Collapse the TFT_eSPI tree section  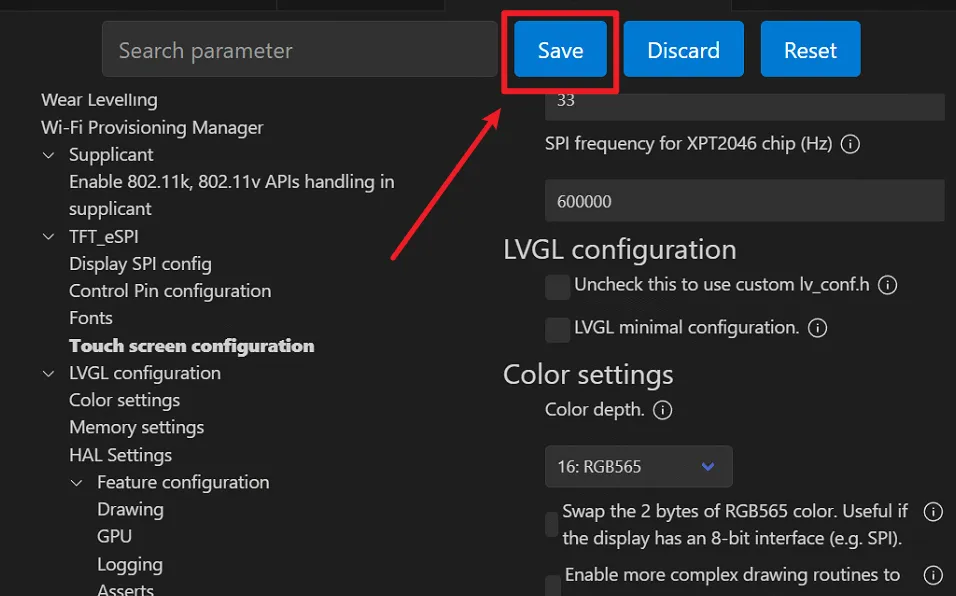click(49, 237)
